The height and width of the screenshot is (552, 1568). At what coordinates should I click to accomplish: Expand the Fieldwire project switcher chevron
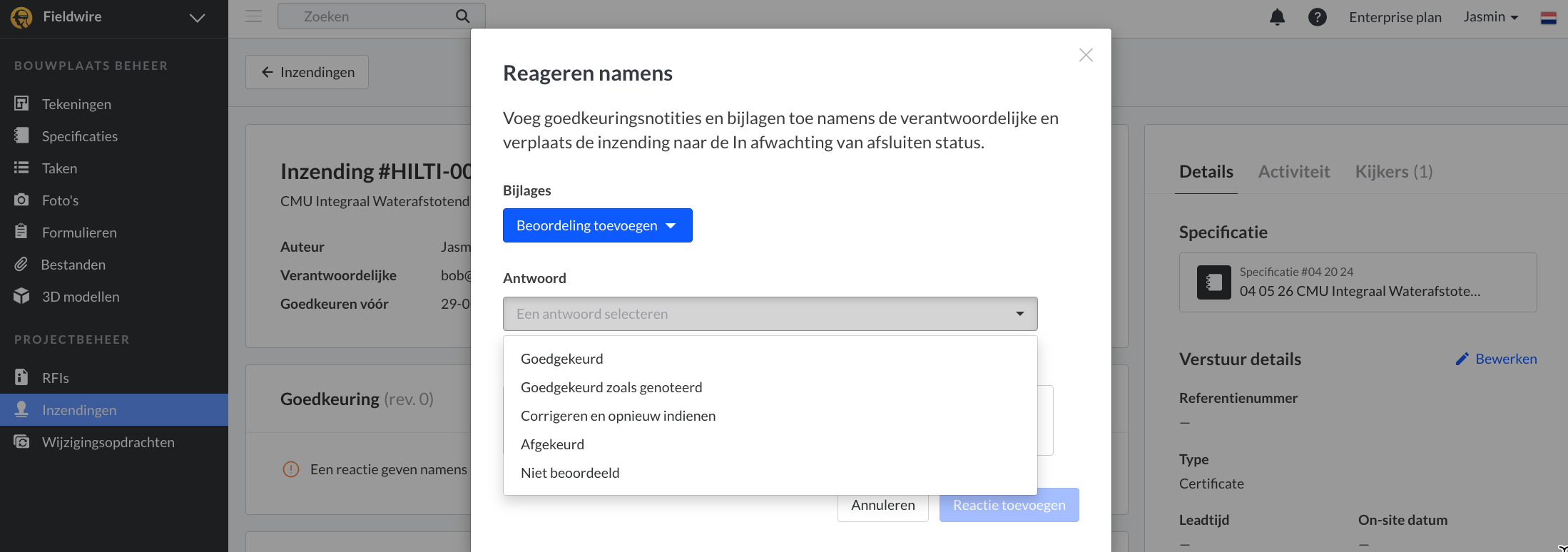[x=198, y=18]
